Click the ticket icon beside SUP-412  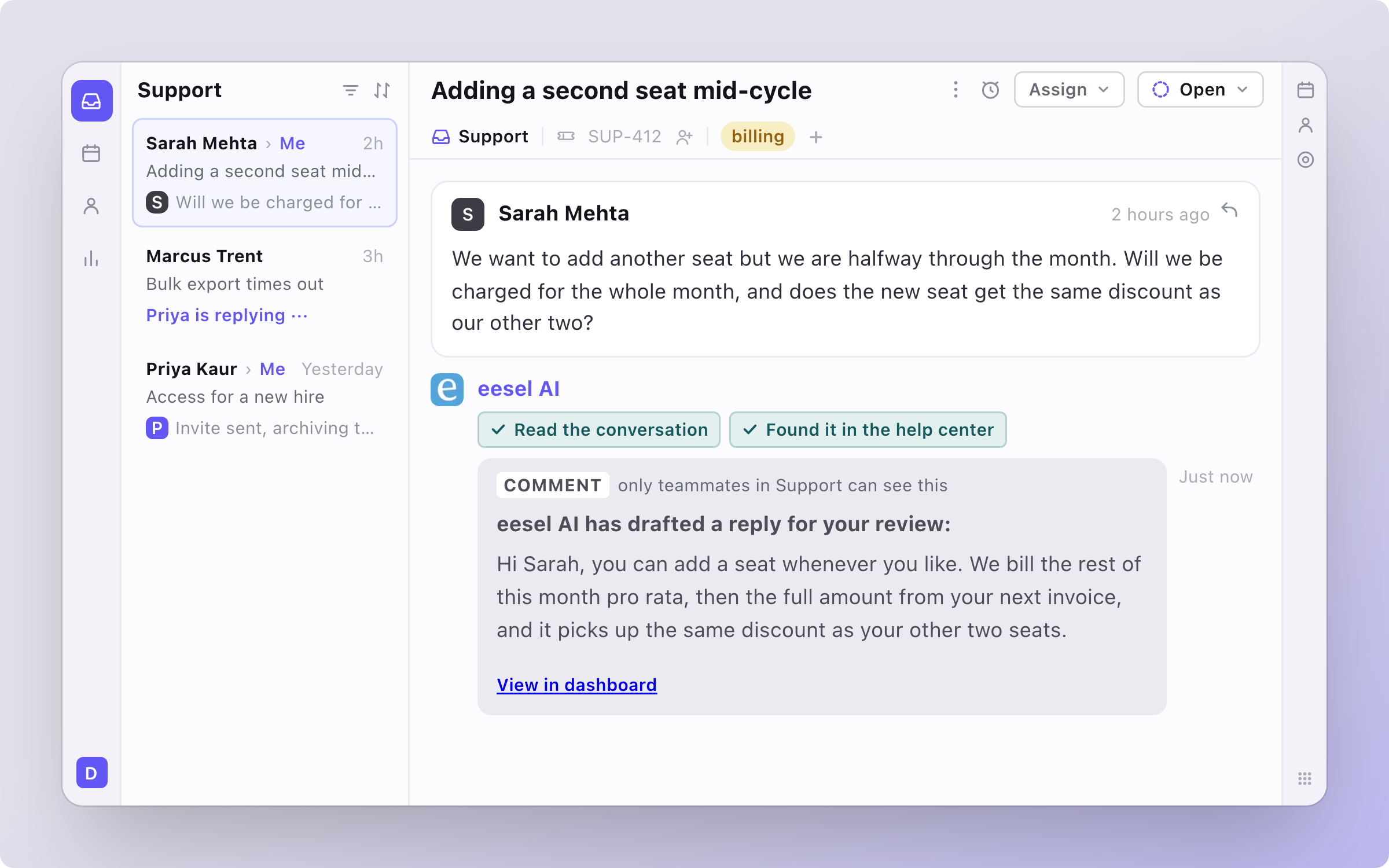click(565, 137)
